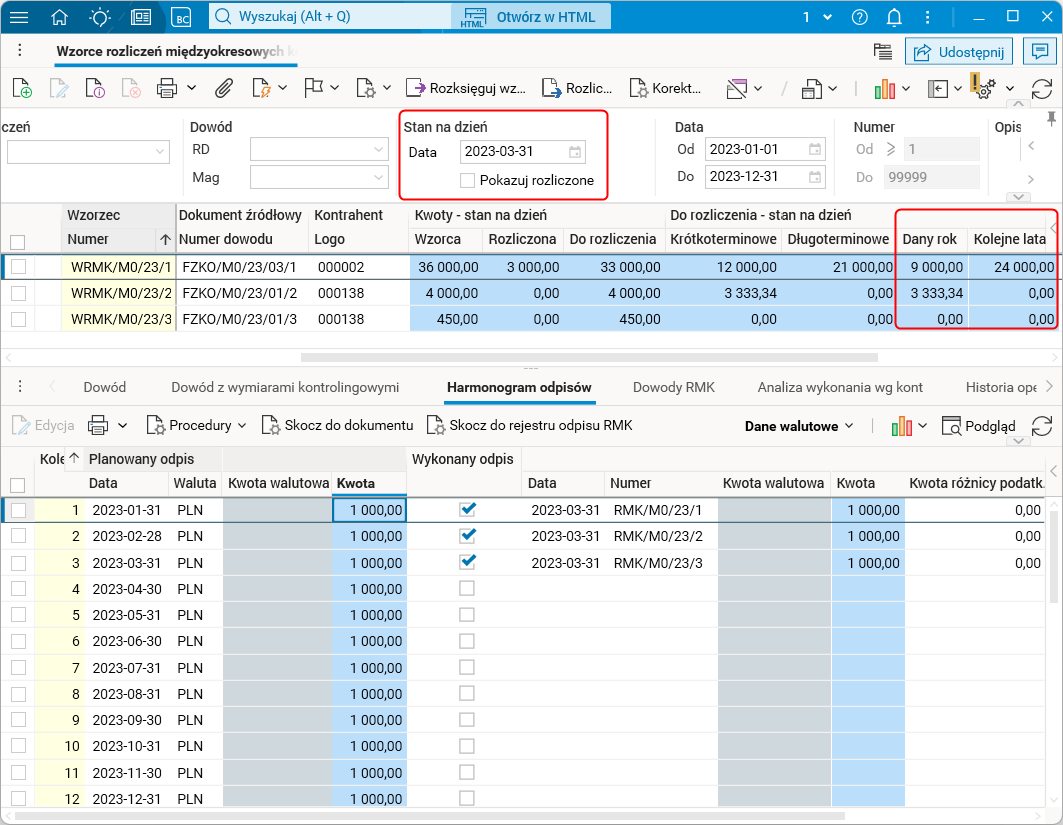Open the RD dowód combo box

319,150
